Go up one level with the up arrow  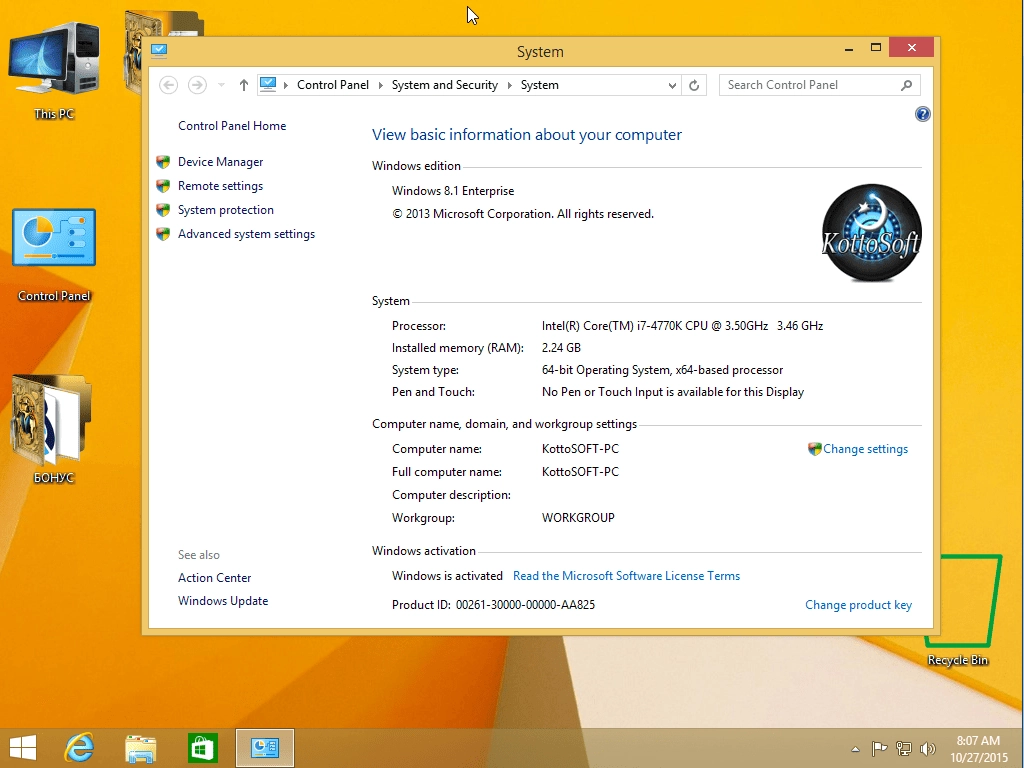coord(244,85)
